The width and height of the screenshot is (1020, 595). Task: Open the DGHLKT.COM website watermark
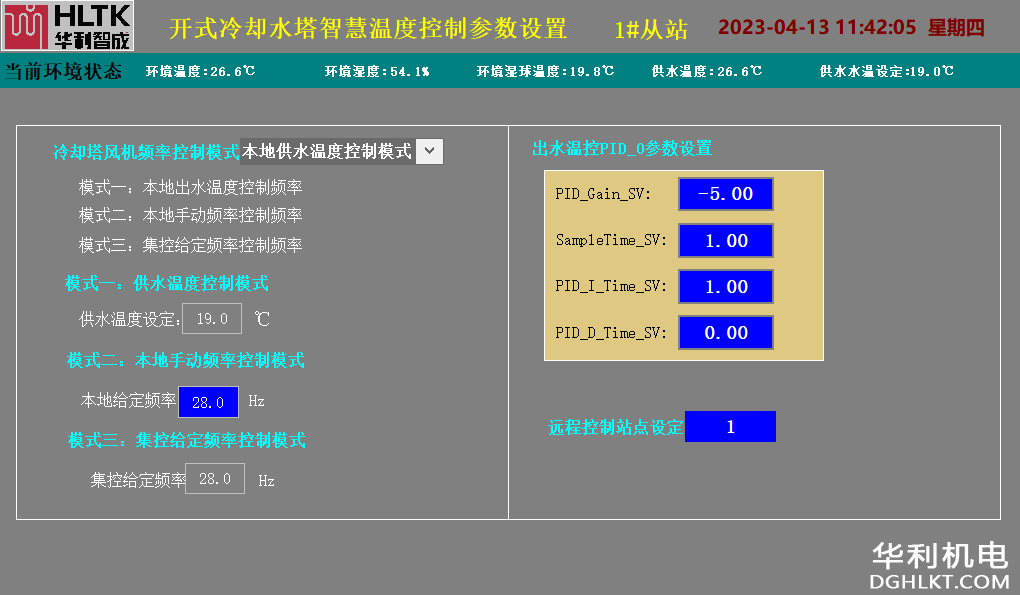click(x=940, y=580)
